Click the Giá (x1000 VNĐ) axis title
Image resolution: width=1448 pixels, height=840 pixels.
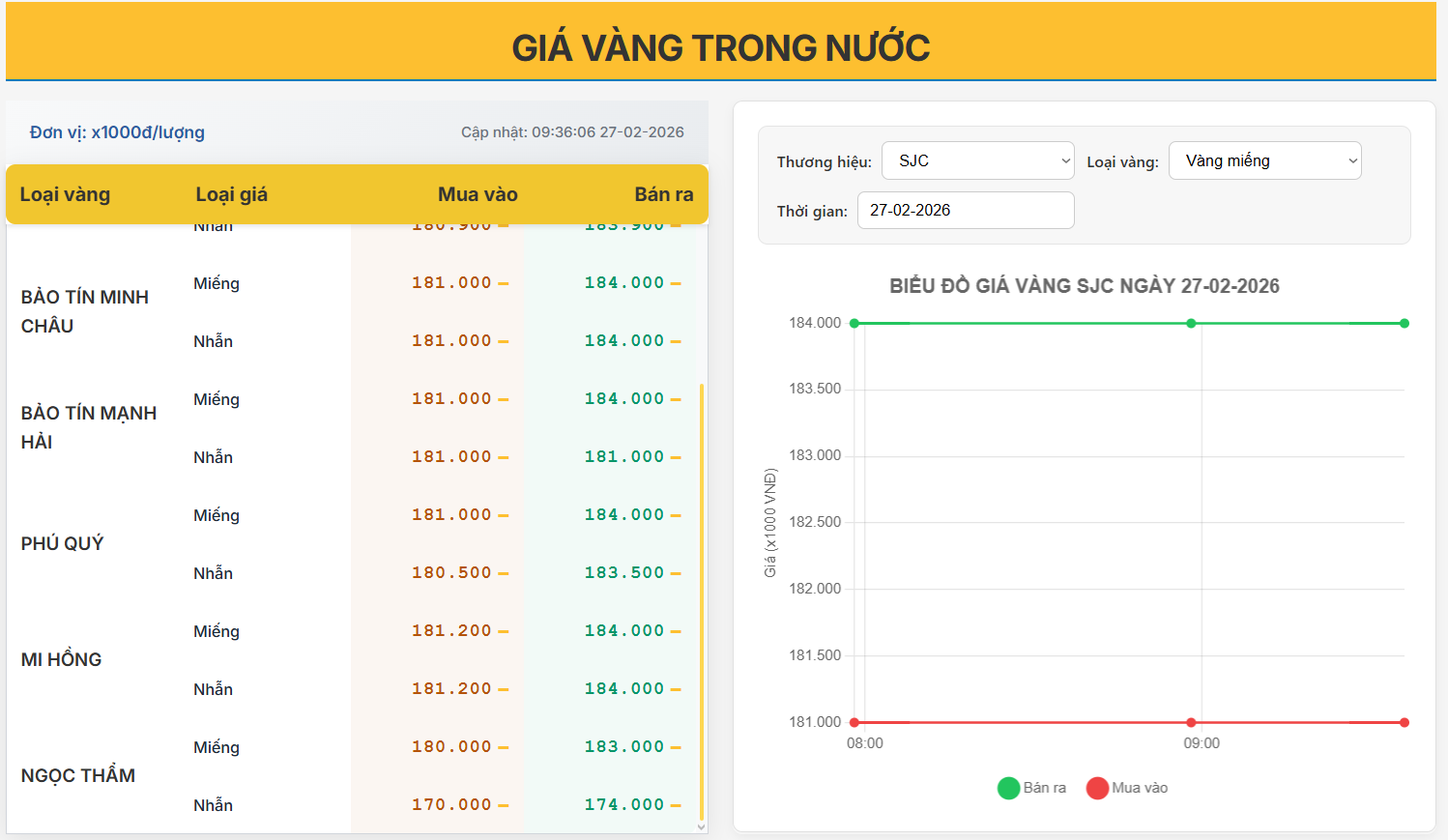pyautogui.click(x=770, y=523)
